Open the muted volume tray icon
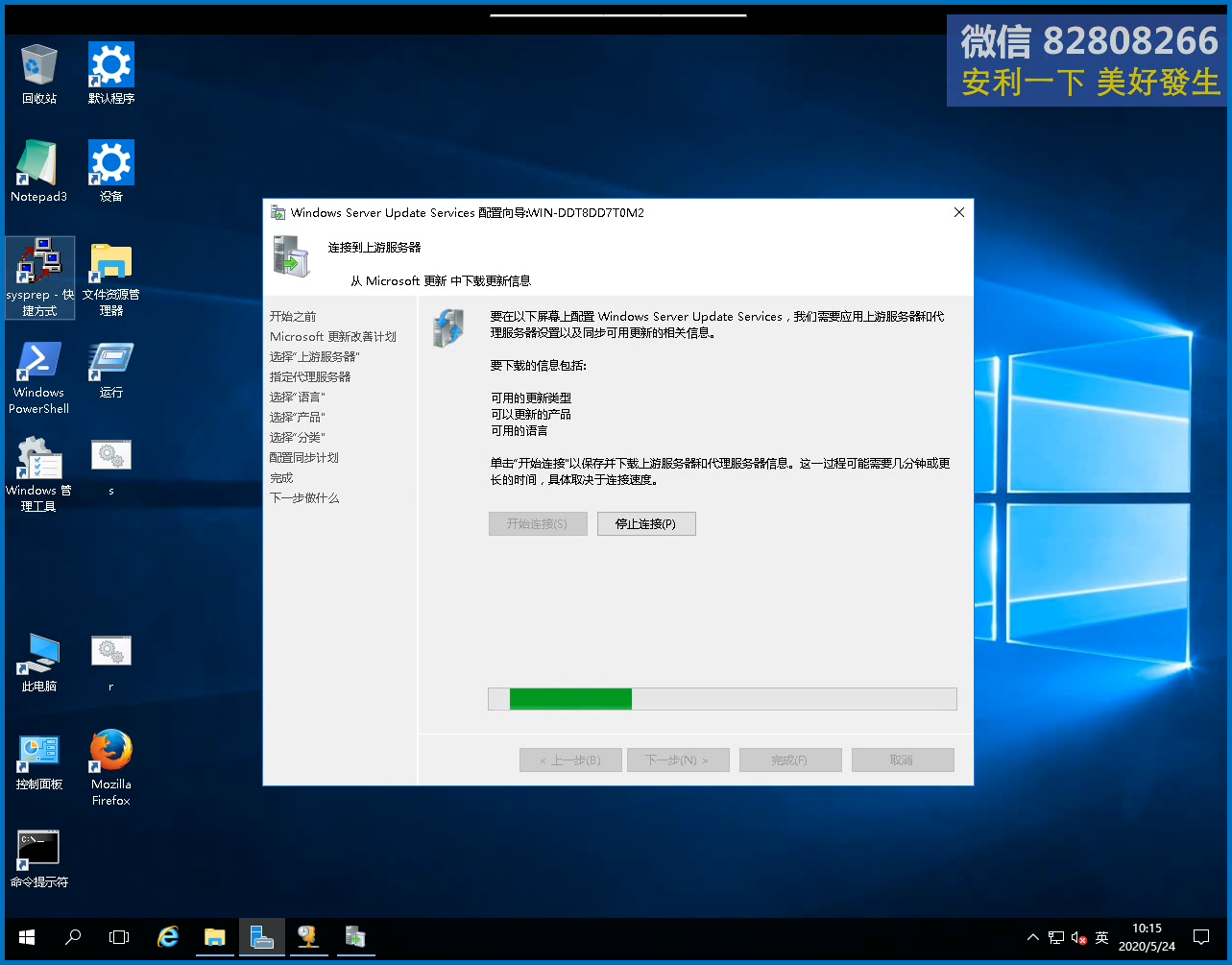Screen dimensions: 1232x965 coord(1078,937)
